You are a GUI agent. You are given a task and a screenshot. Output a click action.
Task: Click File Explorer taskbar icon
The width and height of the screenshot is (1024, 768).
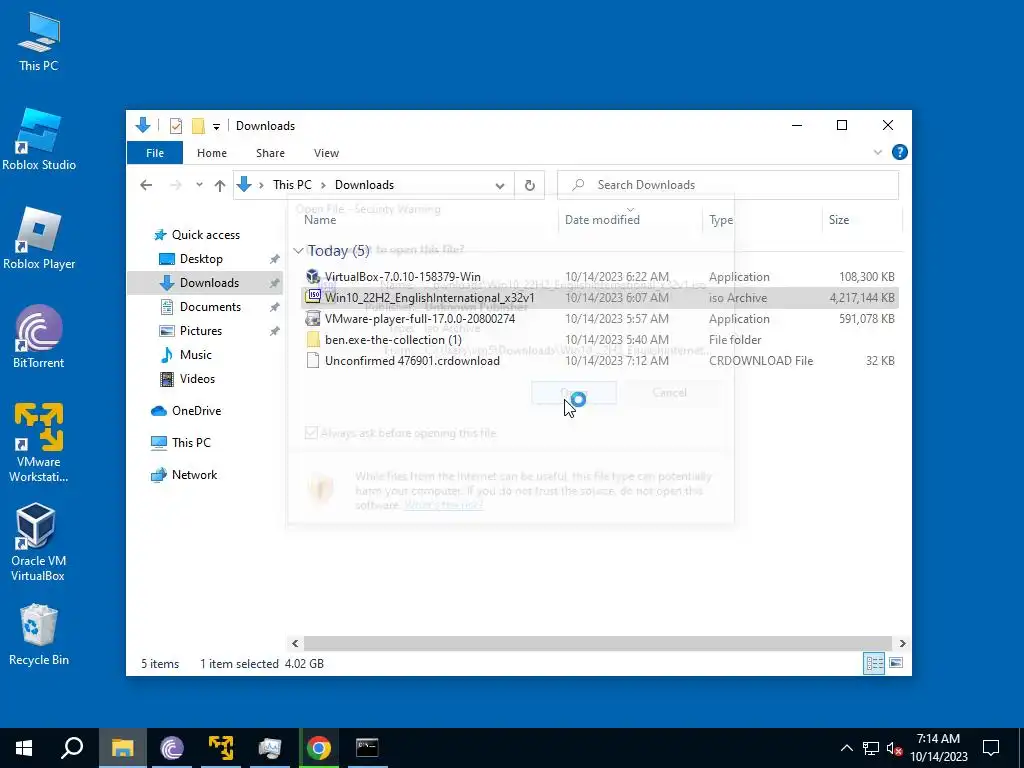tap(122, 748)
